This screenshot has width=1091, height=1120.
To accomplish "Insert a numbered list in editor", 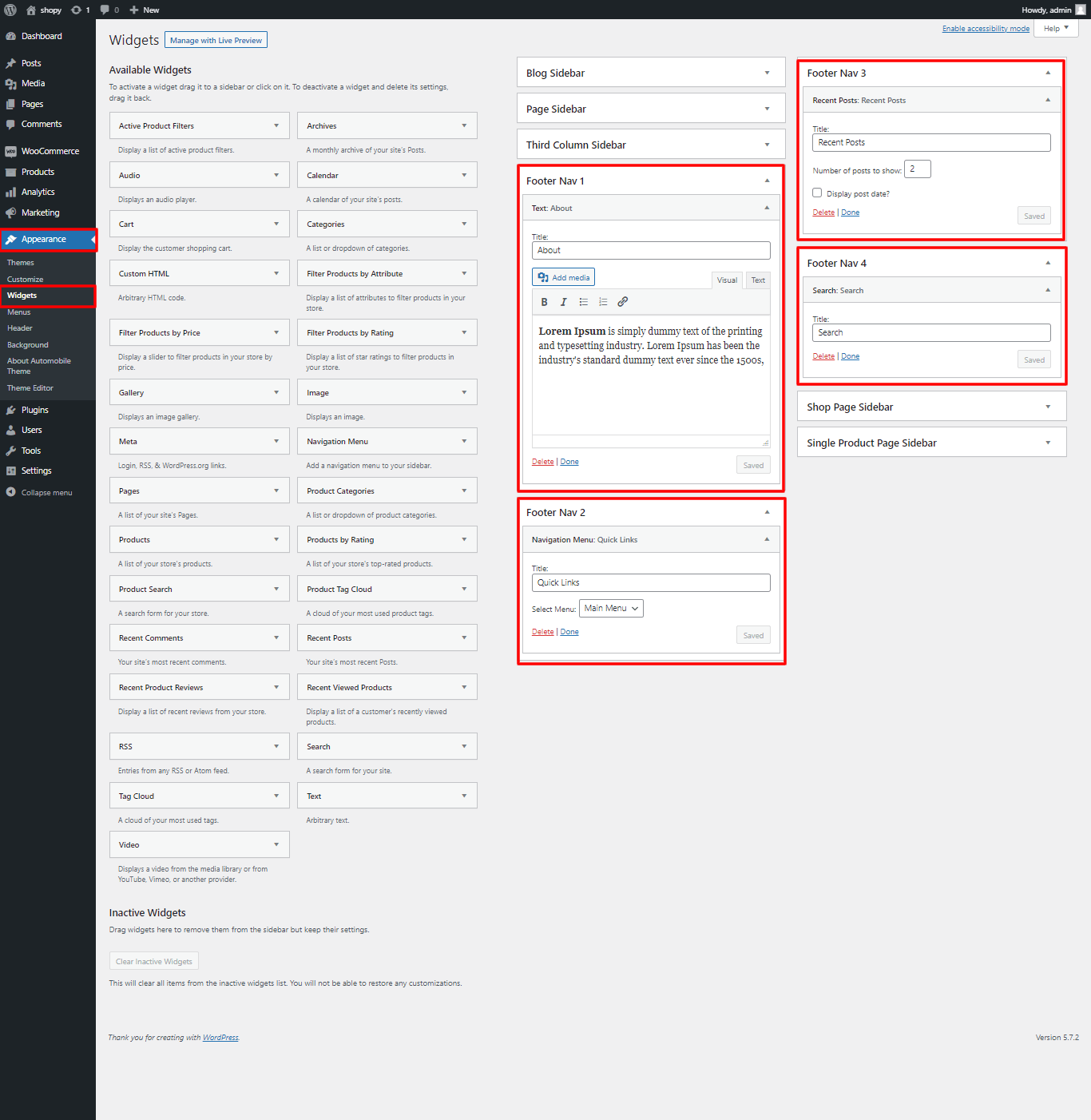I will [603, 302].
